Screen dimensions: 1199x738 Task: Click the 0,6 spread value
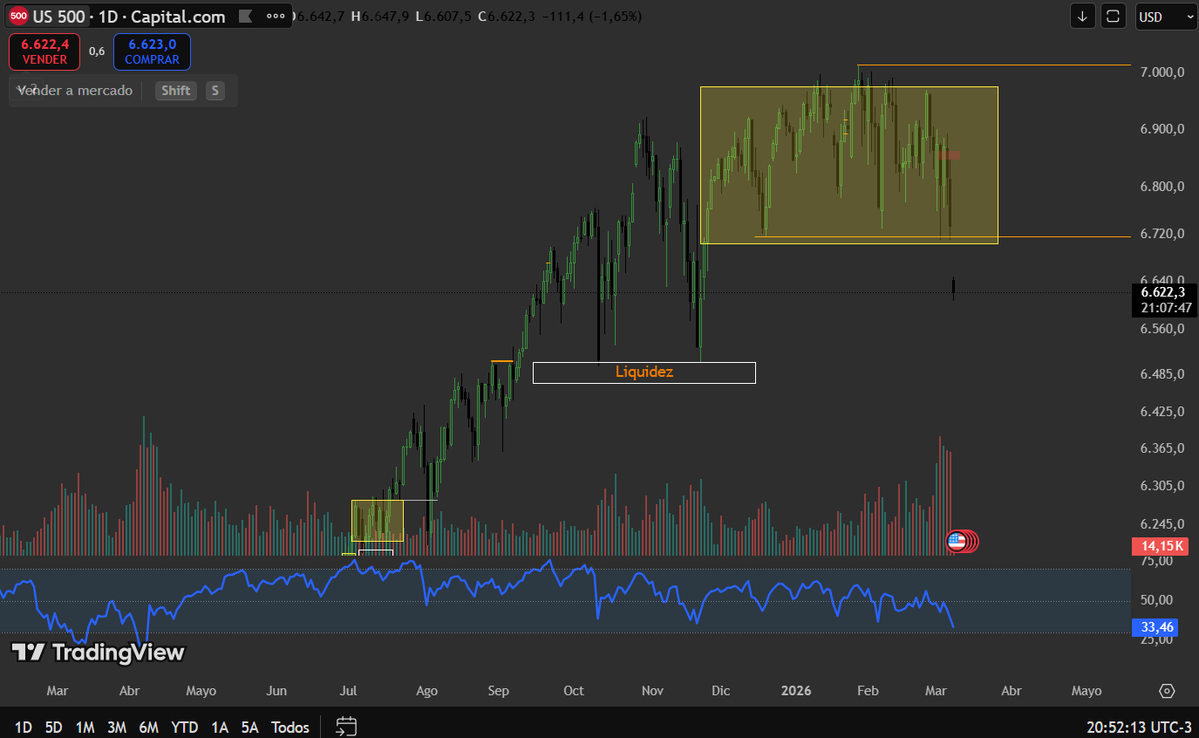(x=96, y=51)
